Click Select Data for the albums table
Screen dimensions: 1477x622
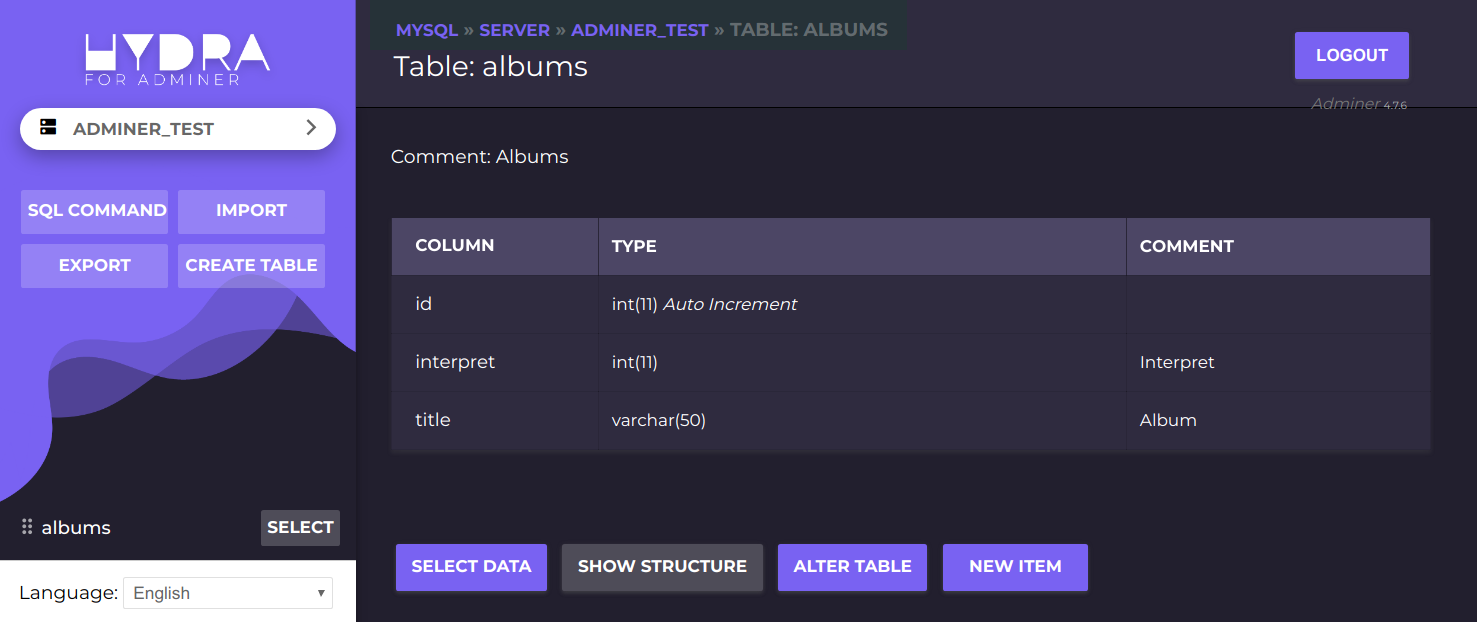coord(471,567)
